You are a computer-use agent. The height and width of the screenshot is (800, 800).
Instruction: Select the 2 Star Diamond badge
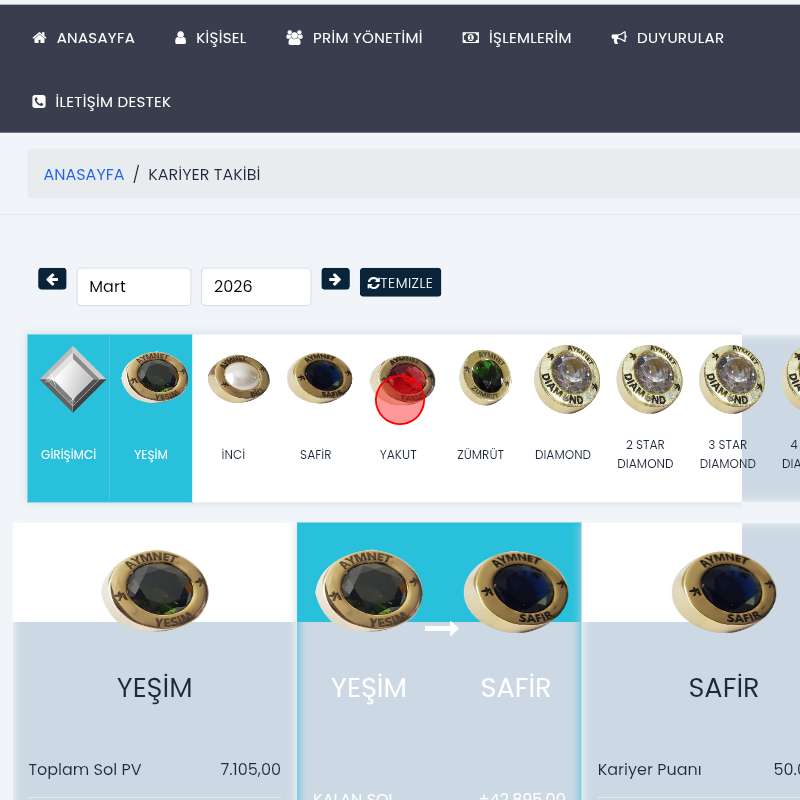649,379
